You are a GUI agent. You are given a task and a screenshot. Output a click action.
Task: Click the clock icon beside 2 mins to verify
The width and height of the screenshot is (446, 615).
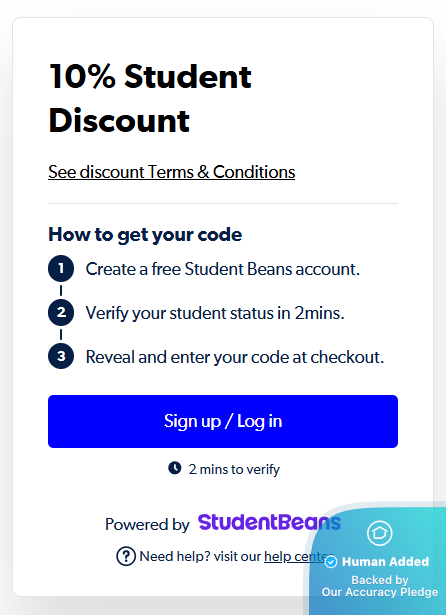175,468
